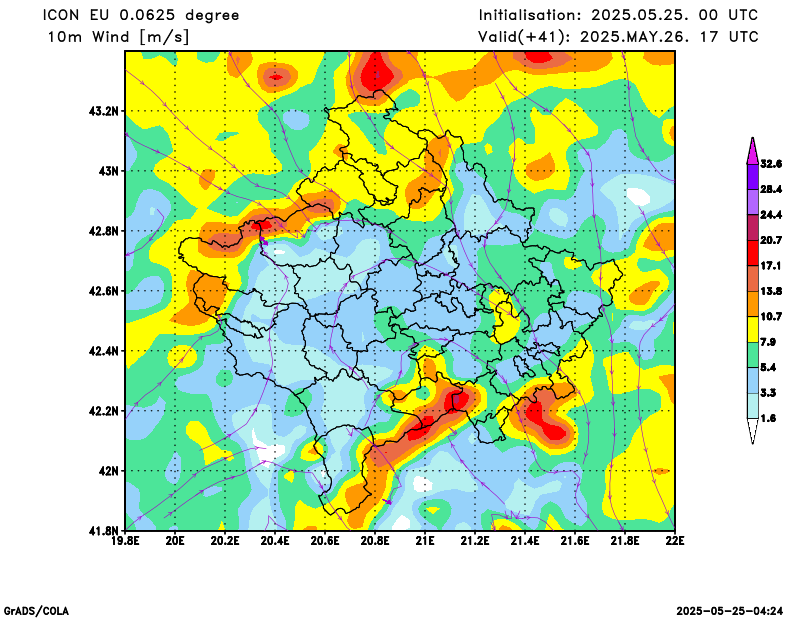800x618 pixels.
Task: Click the 10.7 colorbar value
Action: click(x=771, y=316)
